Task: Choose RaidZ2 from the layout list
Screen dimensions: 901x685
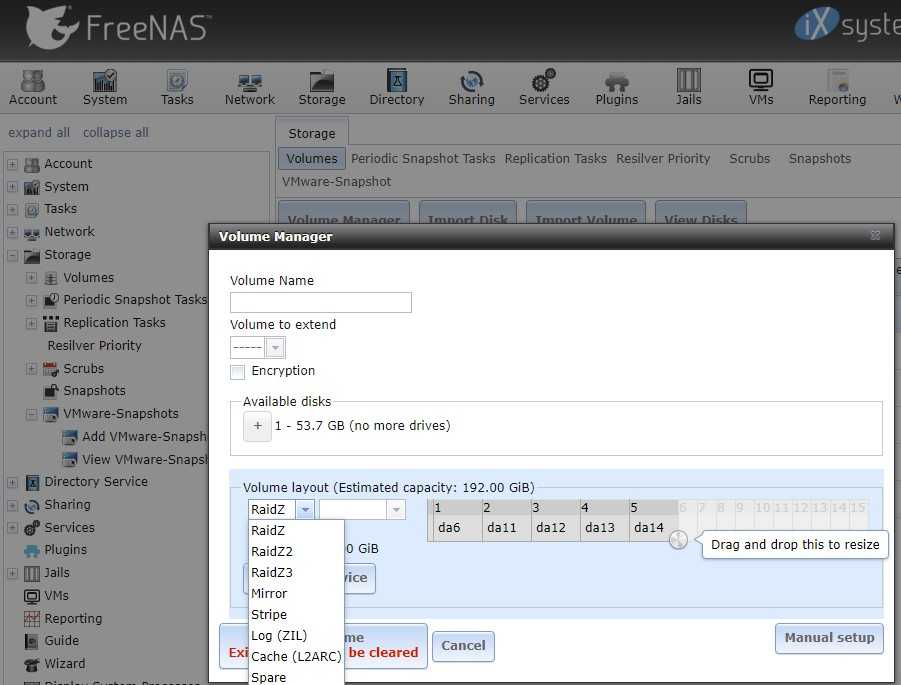Action: coord(296,552)
